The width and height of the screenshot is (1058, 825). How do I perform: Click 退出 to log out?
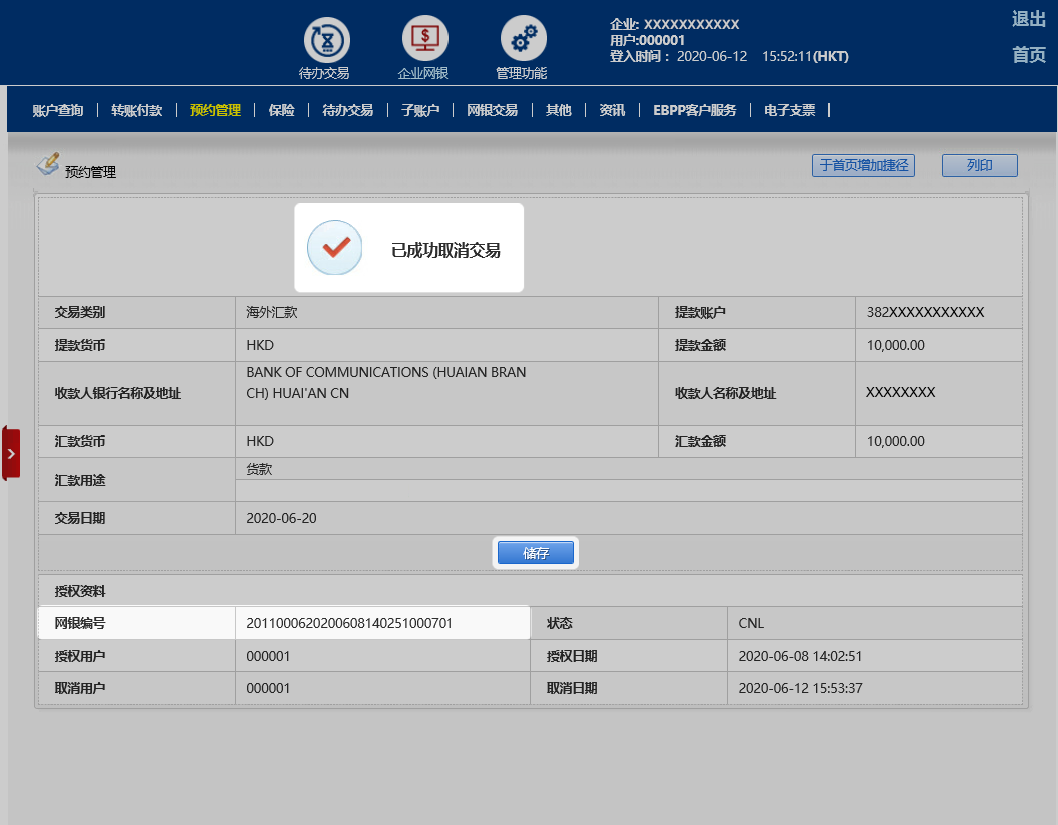coord(1028,19)
